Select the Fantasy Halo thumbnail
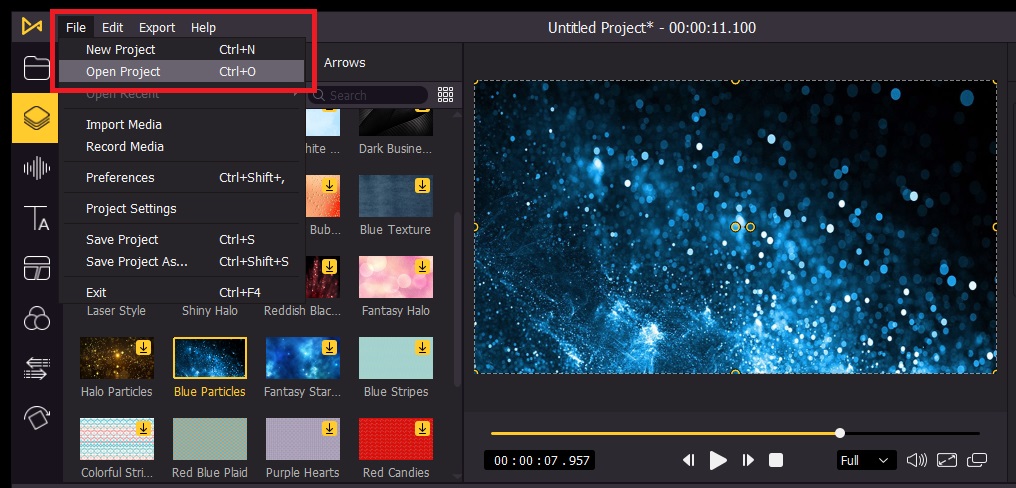Viewport: 1016px width, 488px height. click(x=396, y=277)
